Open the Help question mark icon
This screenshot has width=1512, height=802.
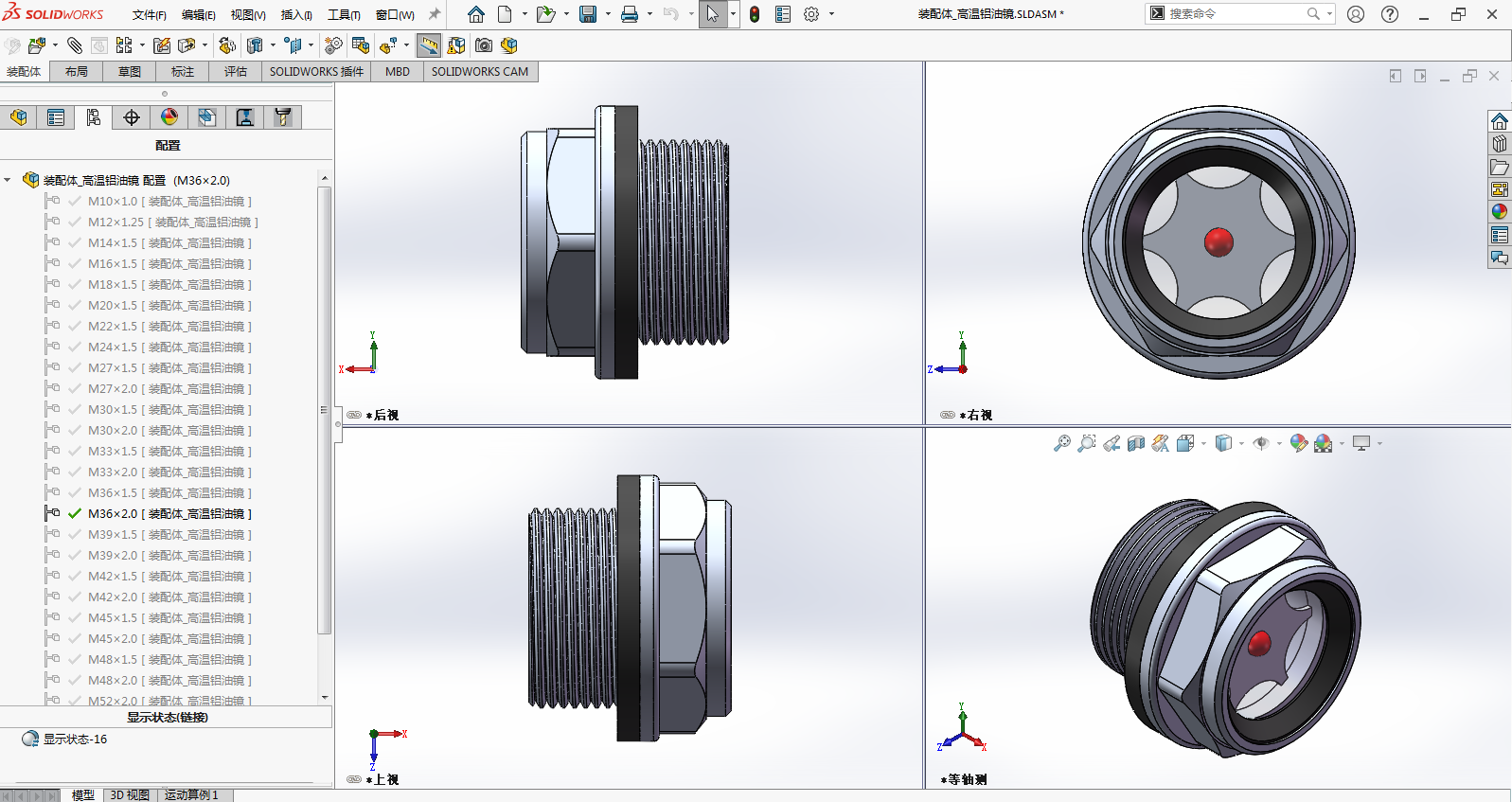tap(1390, 14)
